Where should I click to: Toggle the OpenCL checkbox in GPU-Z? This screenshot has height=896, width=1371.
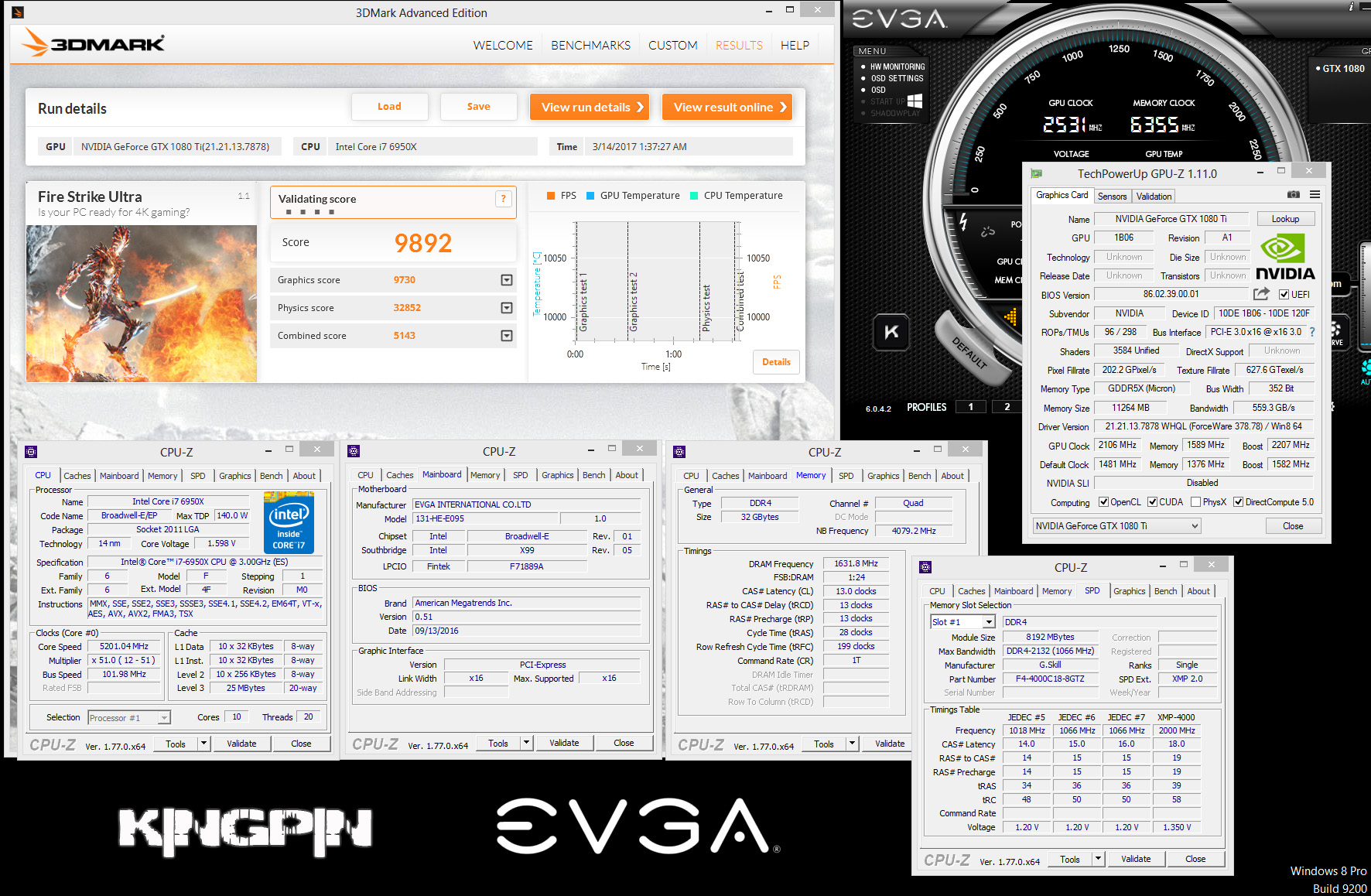[1104, 501]
